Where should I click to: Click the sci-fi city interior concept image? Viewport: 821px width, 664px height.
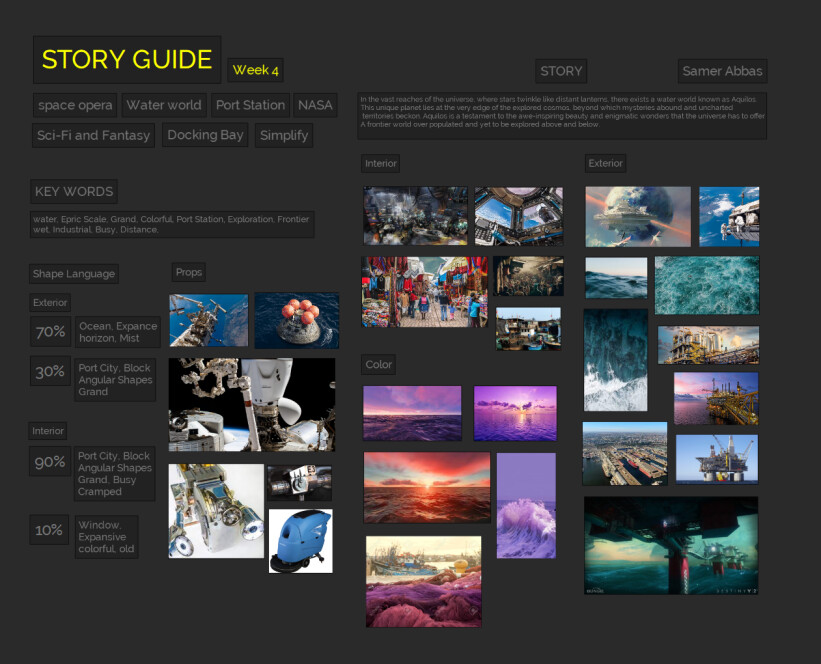[x=416, y=216]
